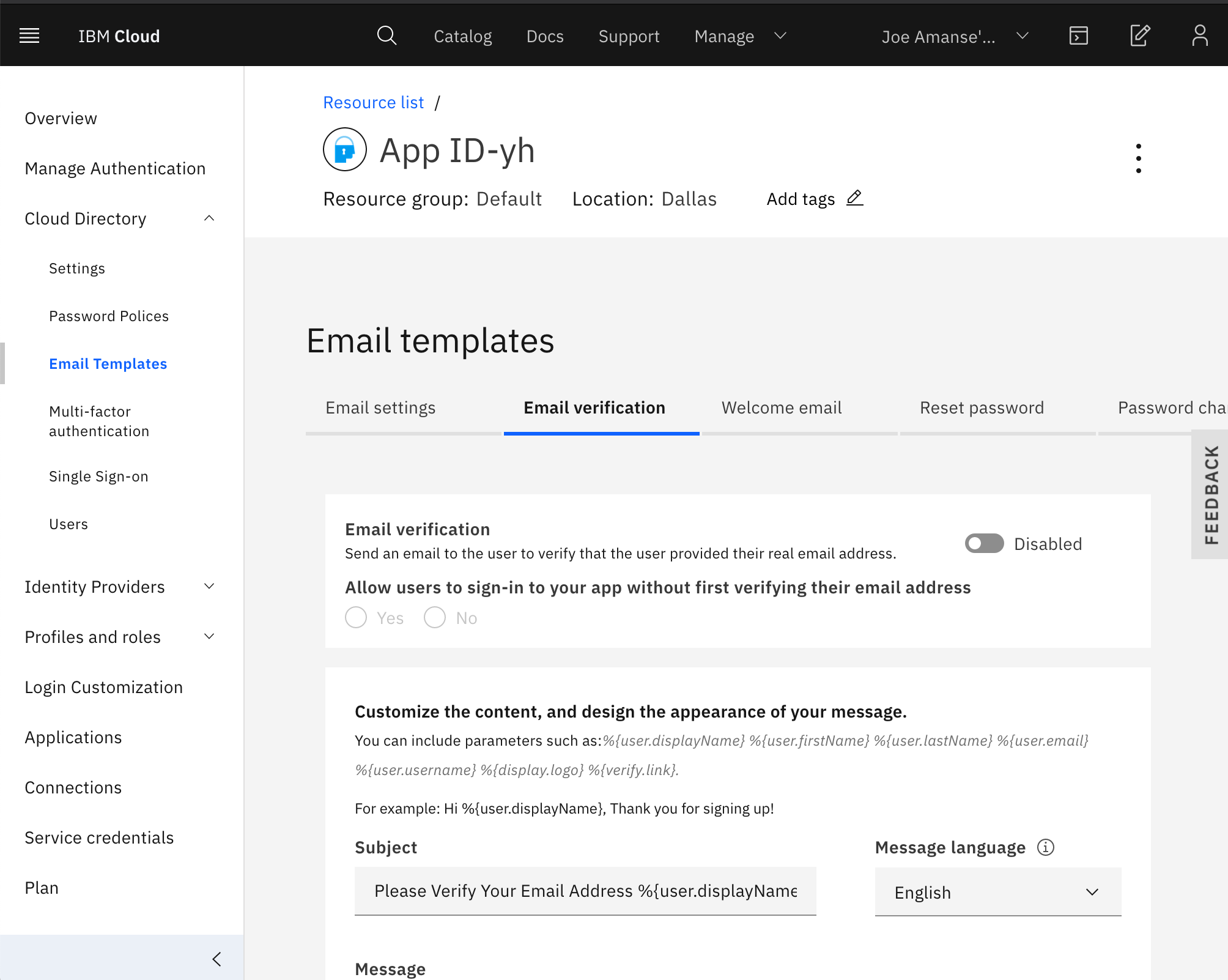Image resolution: width=1228 pixels, height=980 pixels.
Task: Click the Email settings tab
Action: click(380, 407)
